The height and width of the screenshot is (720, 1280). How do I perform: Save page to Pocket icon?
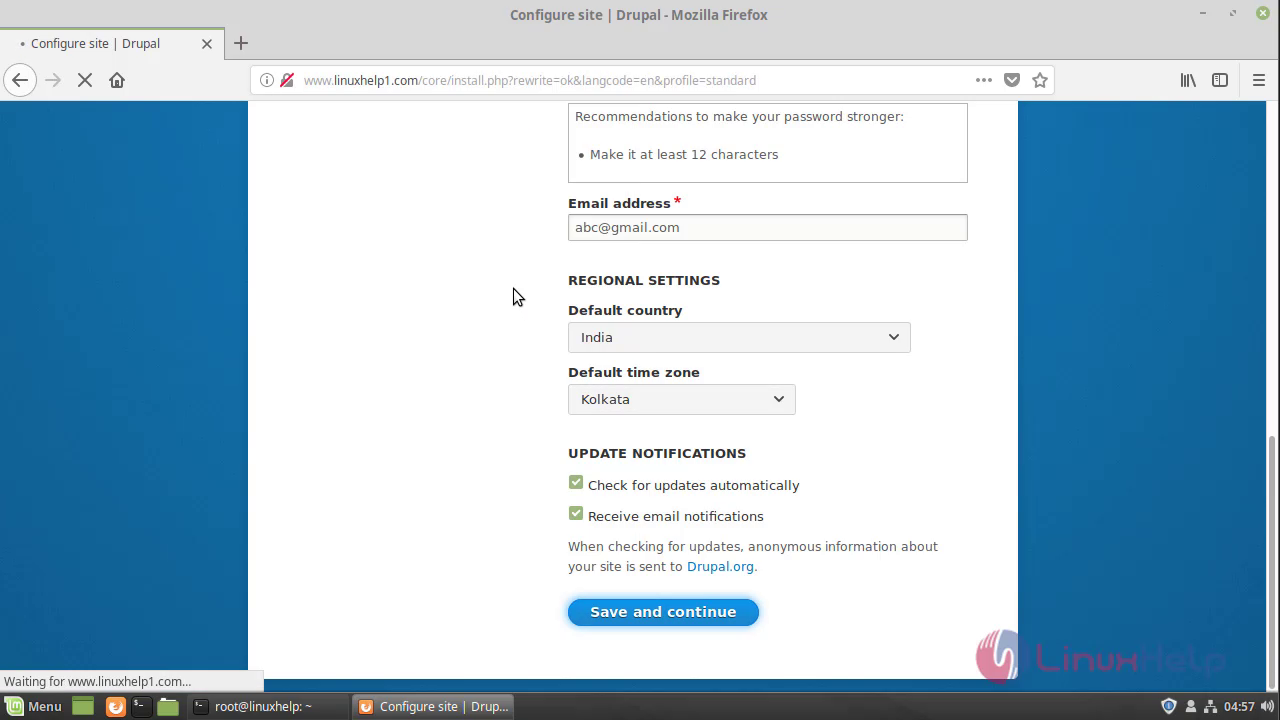(1012, 80)
